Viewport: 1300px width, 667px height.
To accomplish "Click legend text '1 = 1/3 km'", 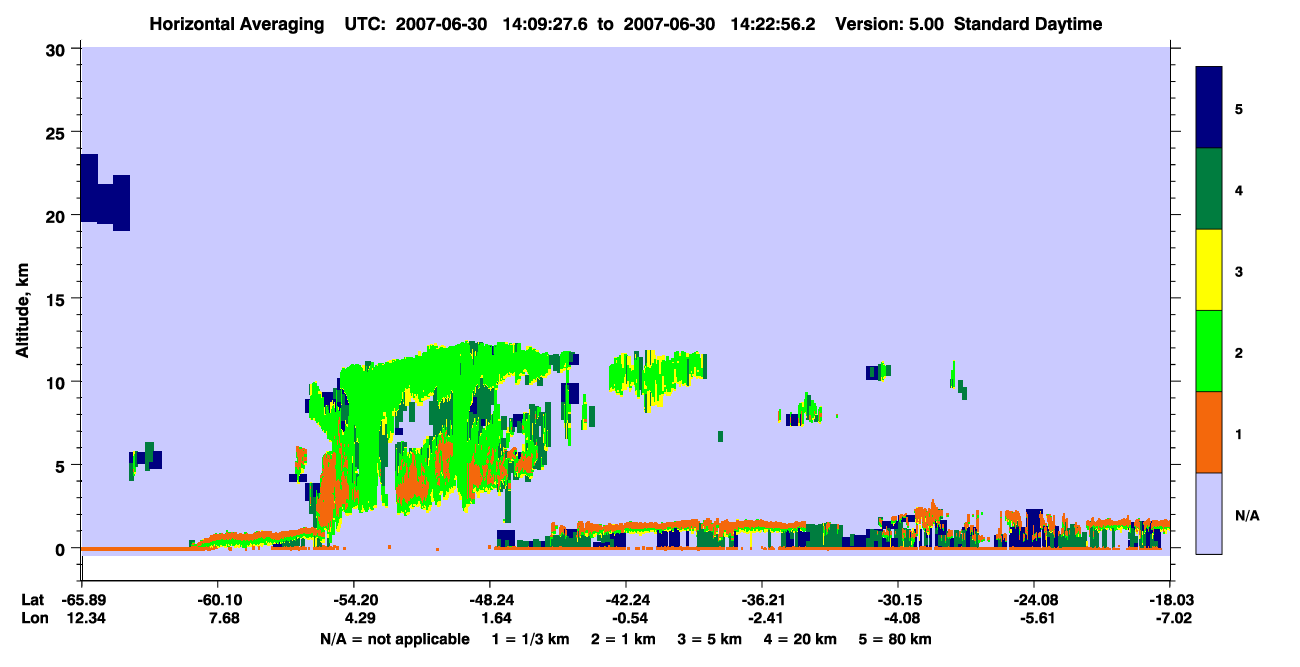I will click(x=531, y=639).
